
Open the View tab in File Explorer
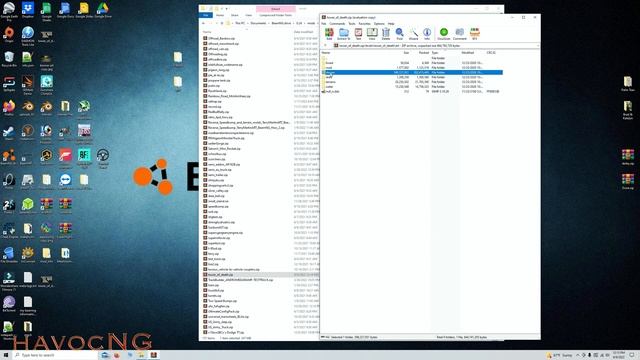coord(249,15)
